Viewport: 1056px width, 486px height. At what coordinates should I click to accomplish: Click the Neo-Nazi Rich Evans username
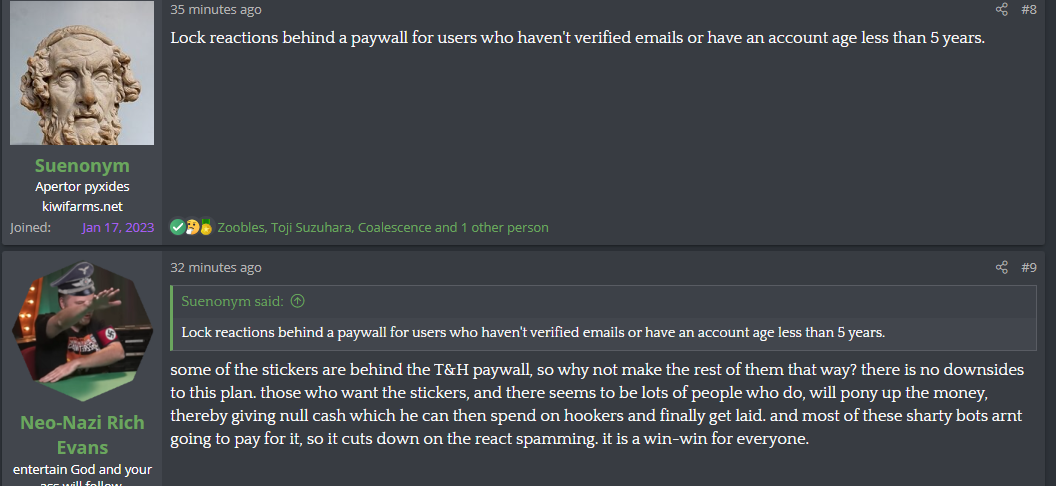coord(82,435)
